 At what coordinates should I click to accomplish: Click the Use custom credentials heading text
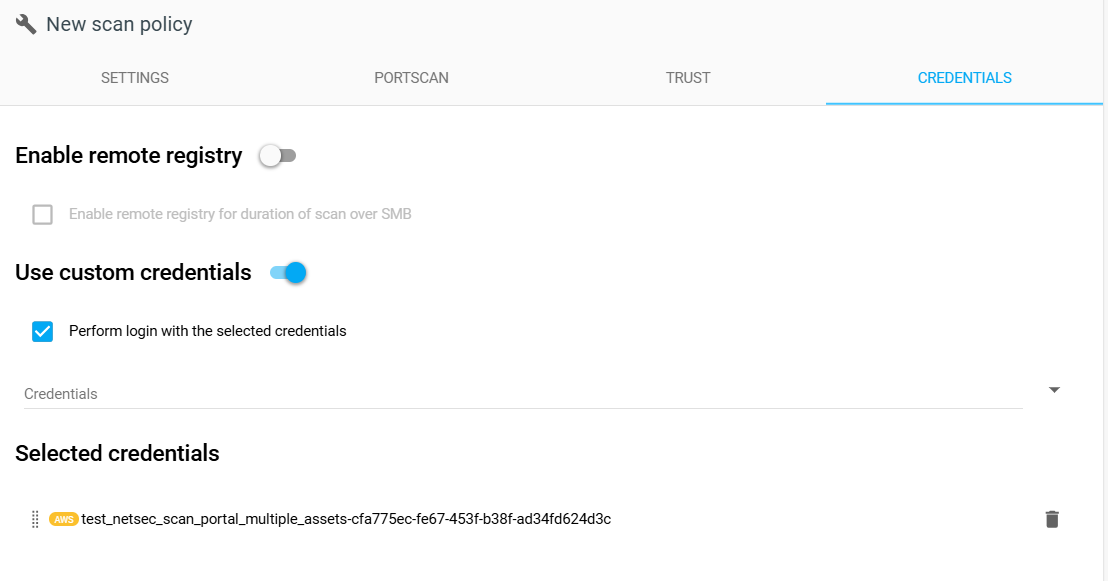(x=133, y=272)
